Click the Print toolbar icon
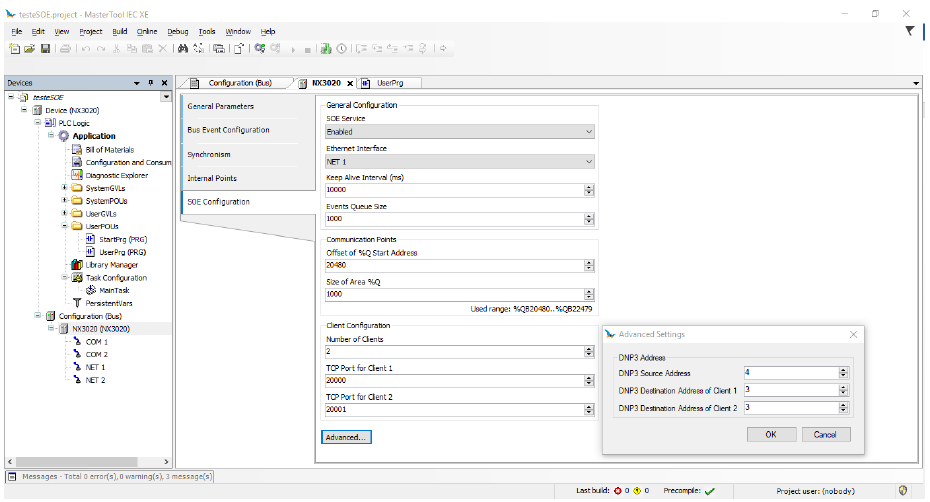 coord(65,49)
